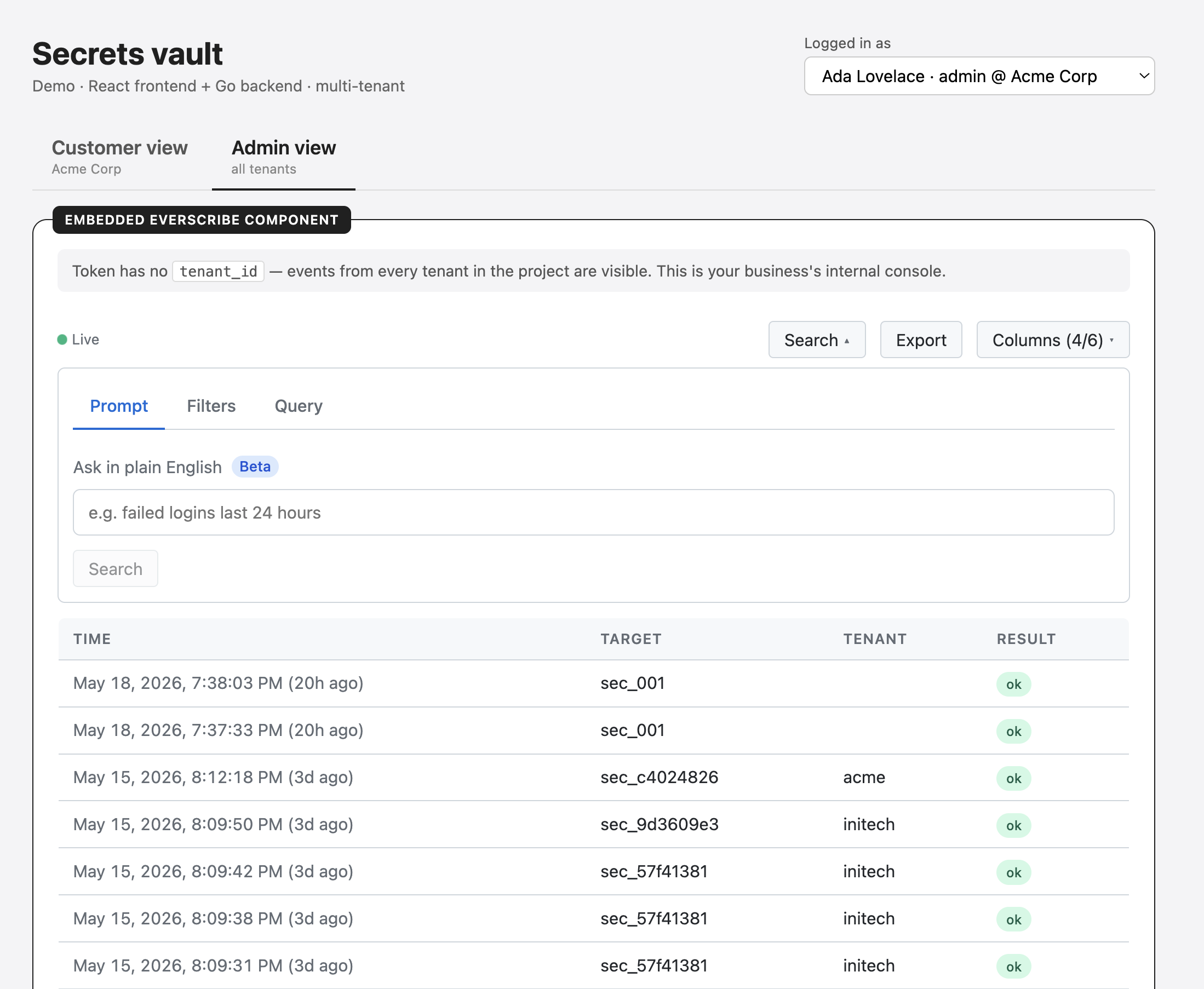1204x989 pixels.
Task: Click the TENANT column header
Action: pos(875,639)
